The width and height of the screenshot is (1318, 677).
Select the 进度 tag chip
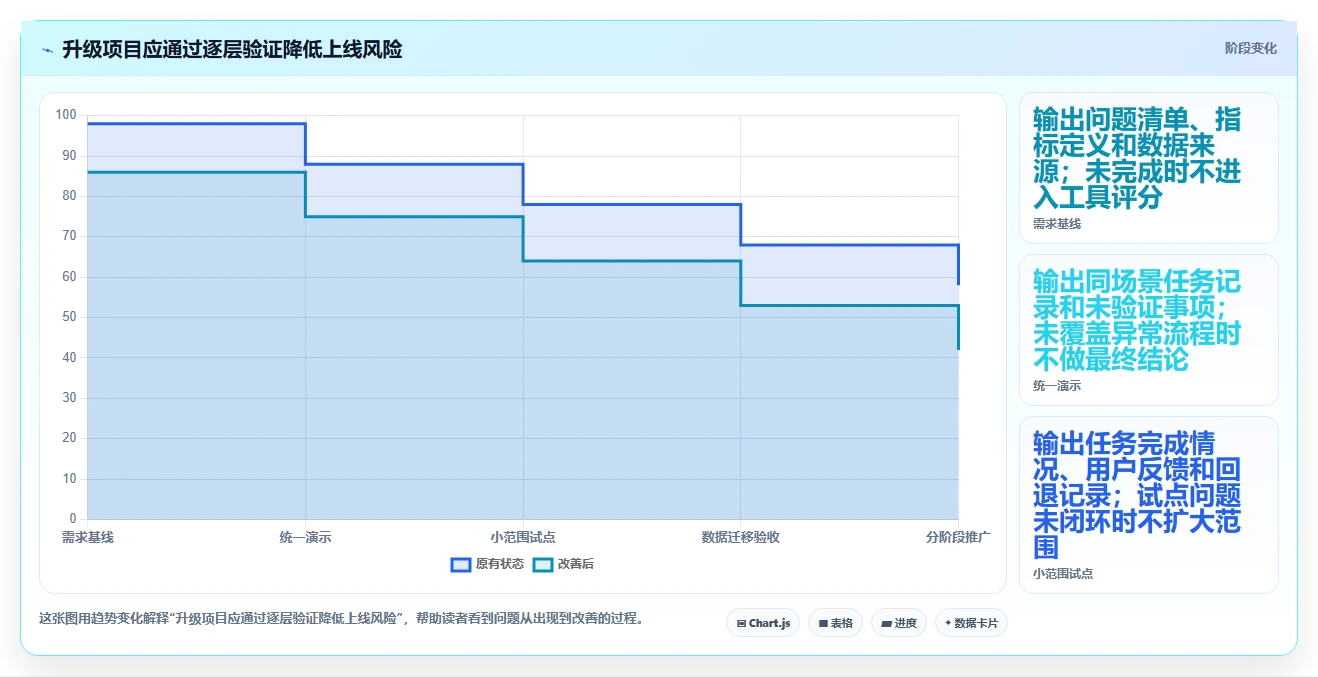pyautogui.click(x=899, y=623)
